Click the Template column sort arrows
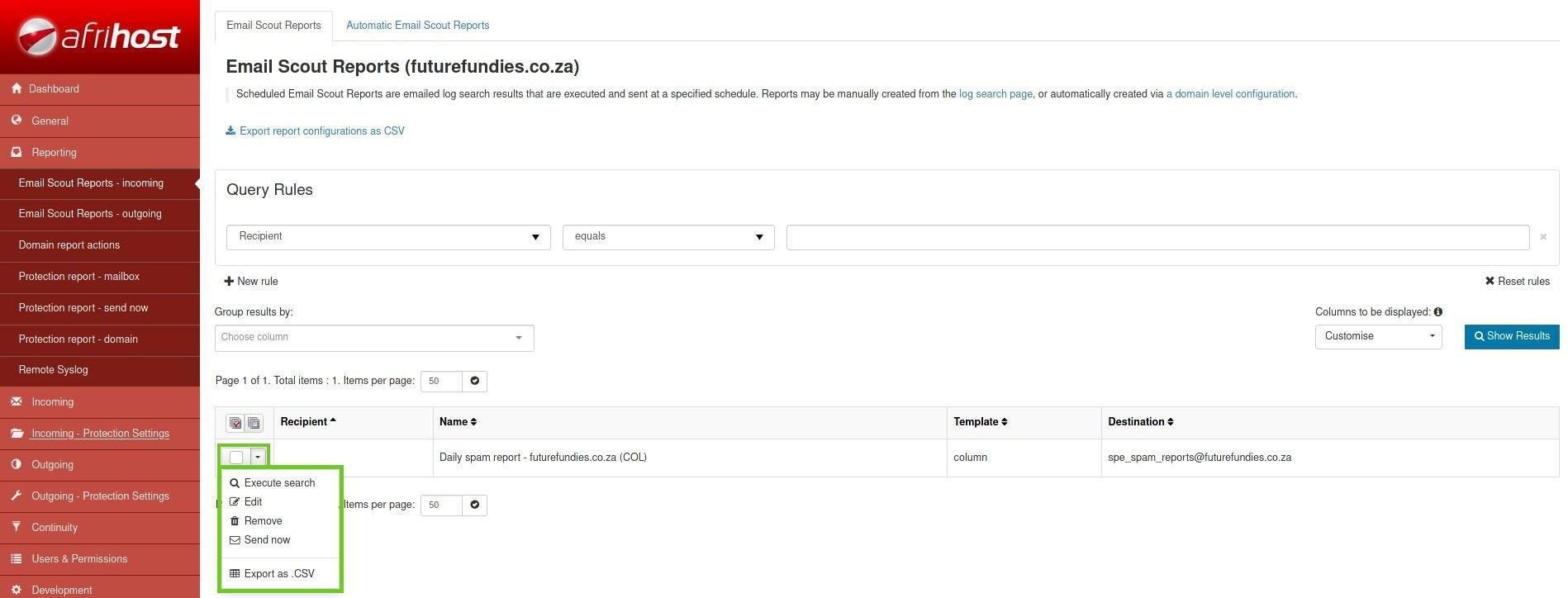Screen dimensions: 1568x598 coord(1004,422)
